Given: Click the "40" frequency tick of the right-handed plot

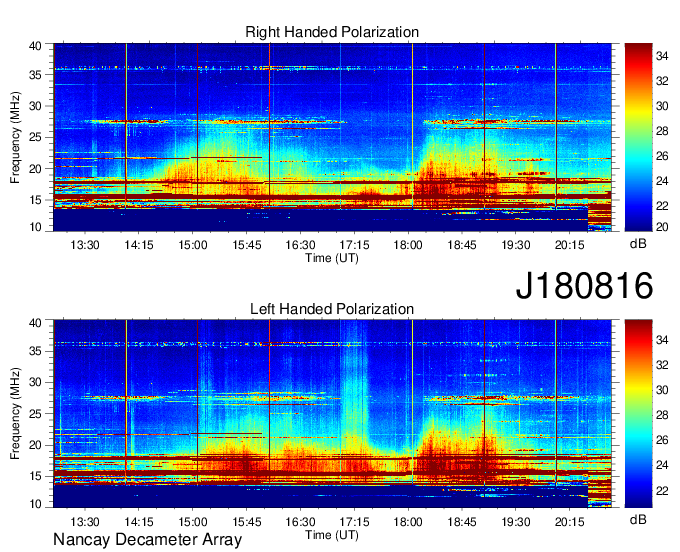Looking at the screenshot, I should (x=35, y=46).
